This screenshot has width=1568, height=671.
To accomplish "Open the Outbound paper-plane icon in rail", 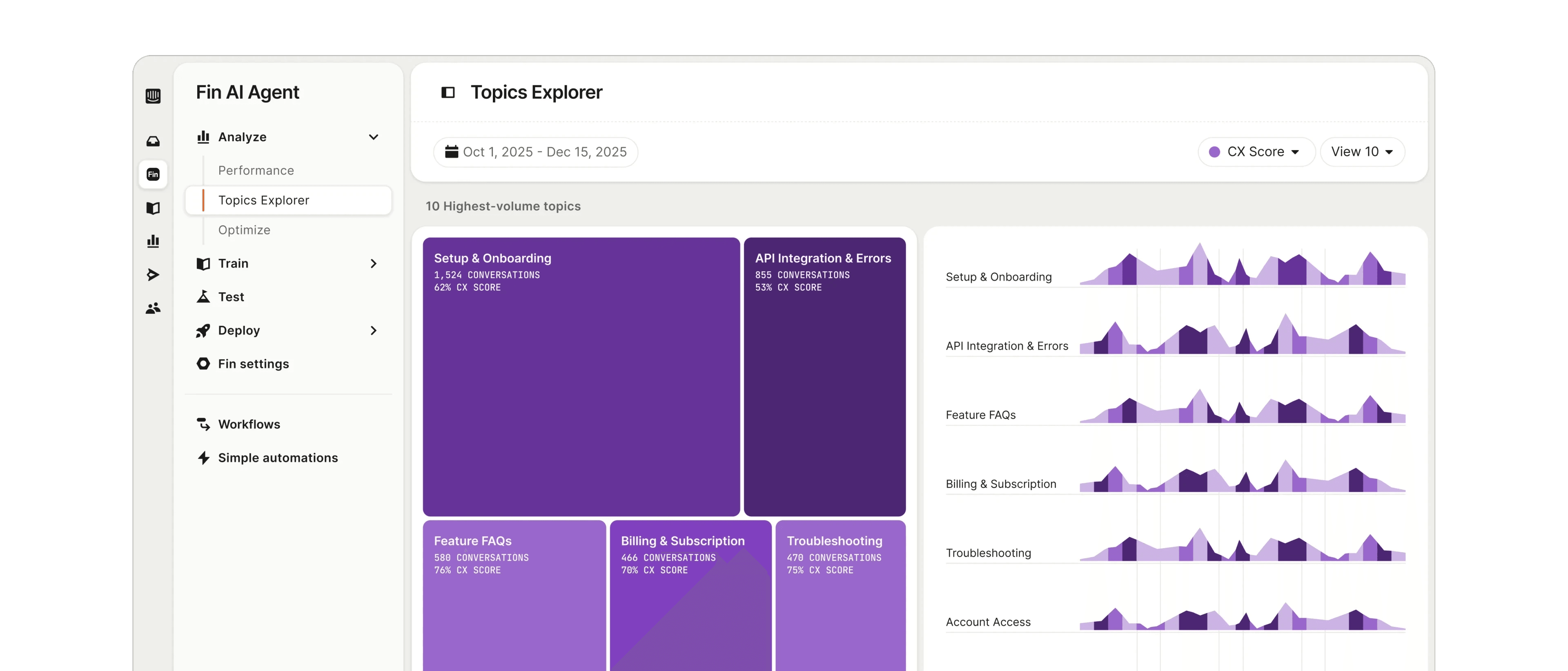I will point(153,275).
